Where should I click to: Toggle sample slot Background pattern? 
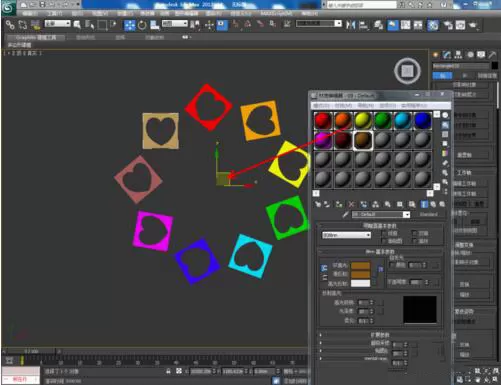point(445,134)
